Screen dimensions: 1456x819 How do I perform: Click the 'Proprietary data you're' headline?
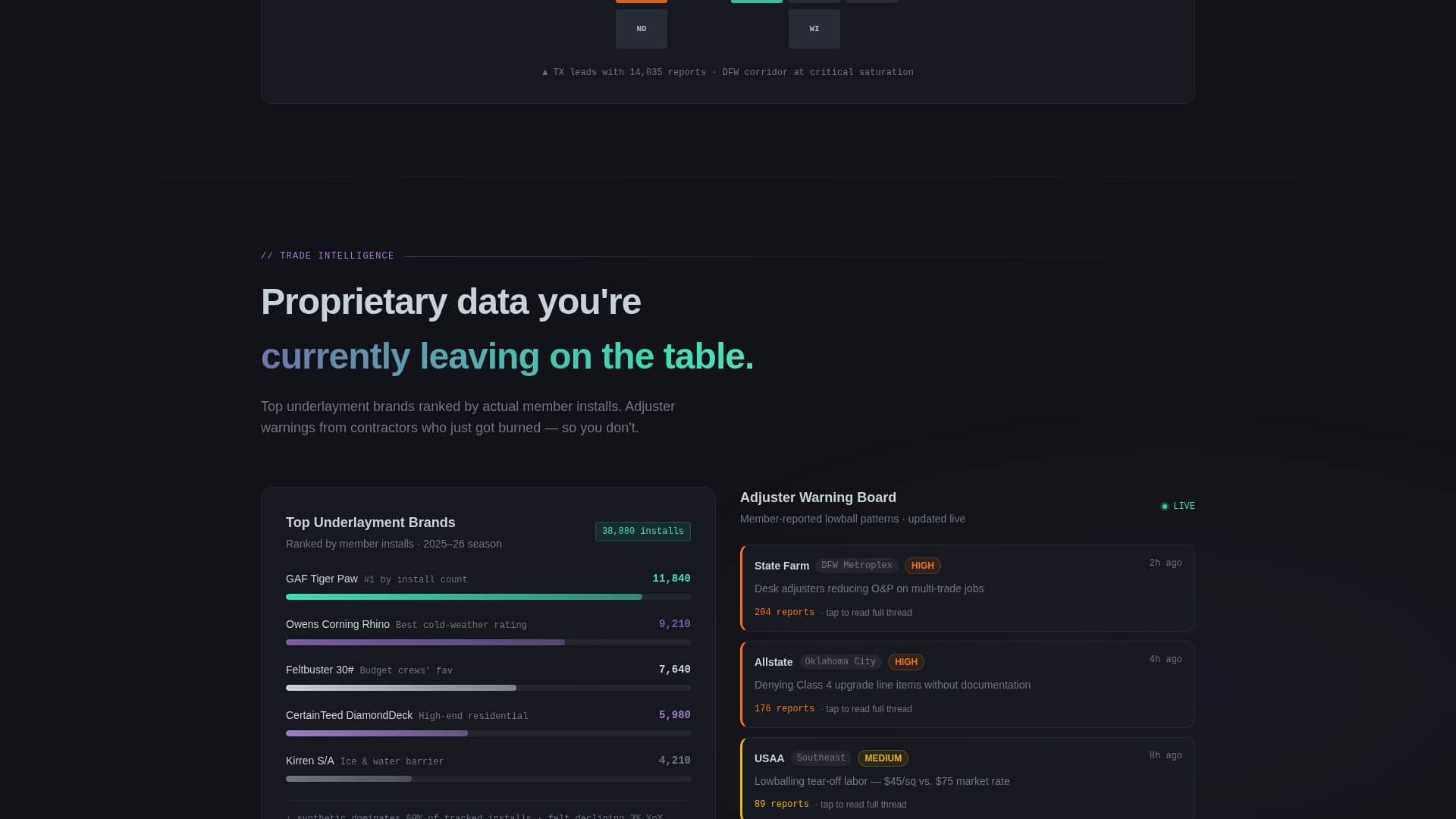tap(451, 302)
